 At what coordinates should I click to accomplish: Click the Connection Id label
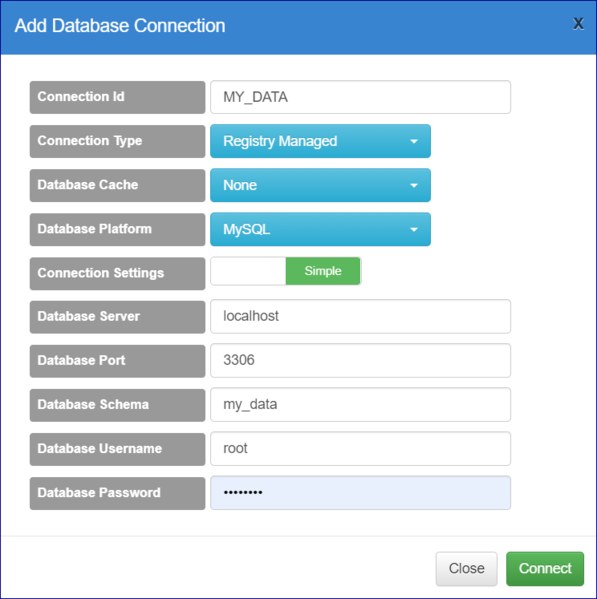click(117, 97)
